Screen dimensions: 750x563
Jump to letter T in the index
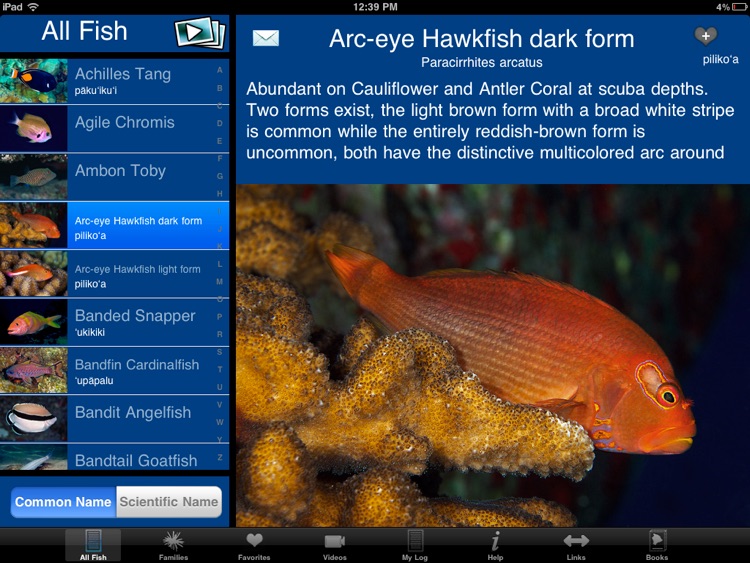(220, 369)
